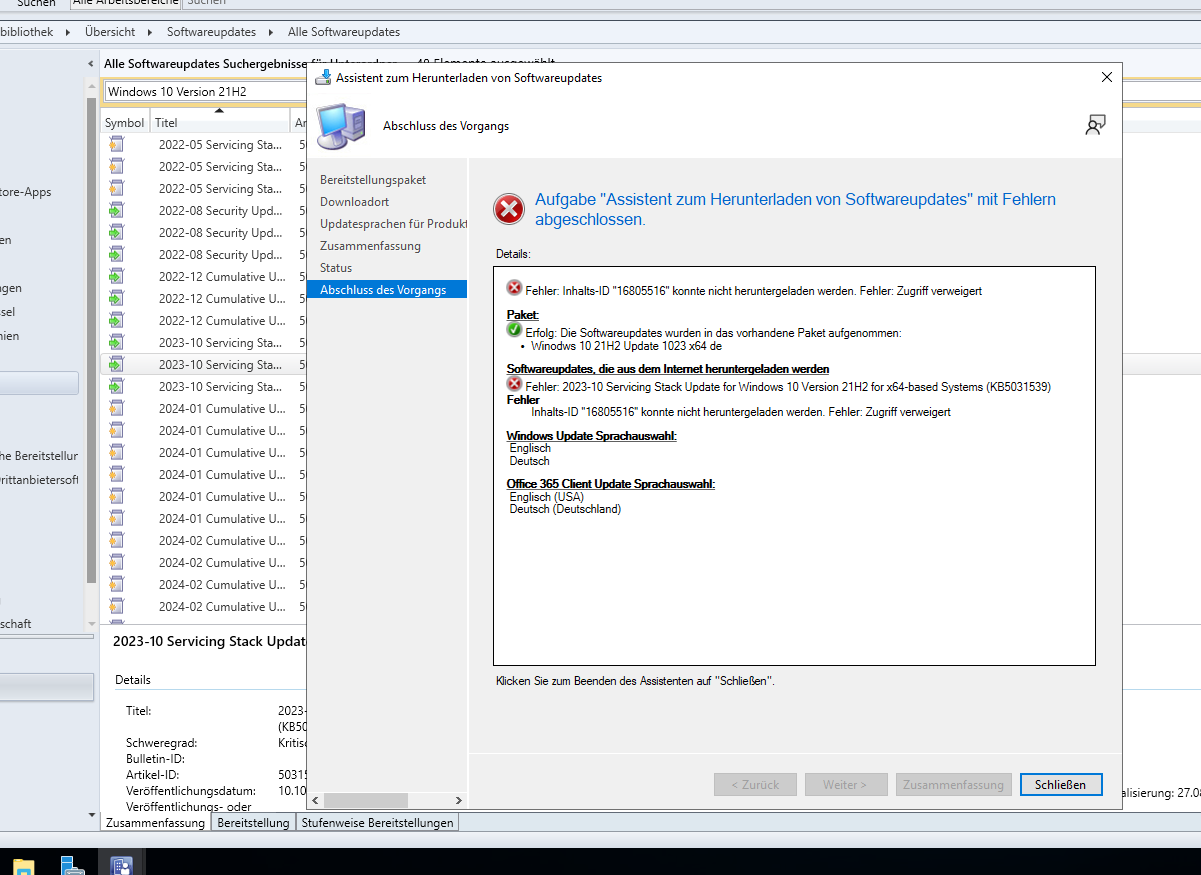Image resolution: width=1201 pixels, height=875 pixels.
Task: Click the red error icon next to Inhalts-ID message
Action: coord(513,290)
